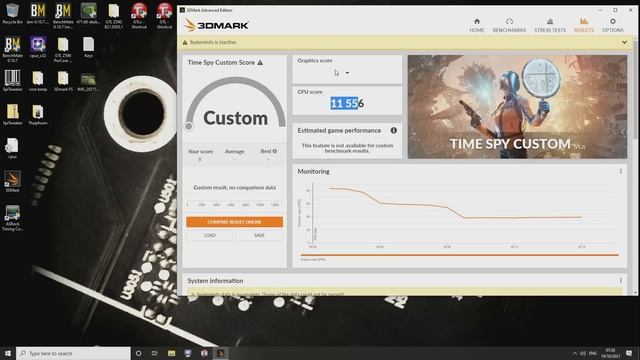Select the NVIDIA 471.68 desktop installer icon
This screenshot has width=640, height=360.
(88, 14)
